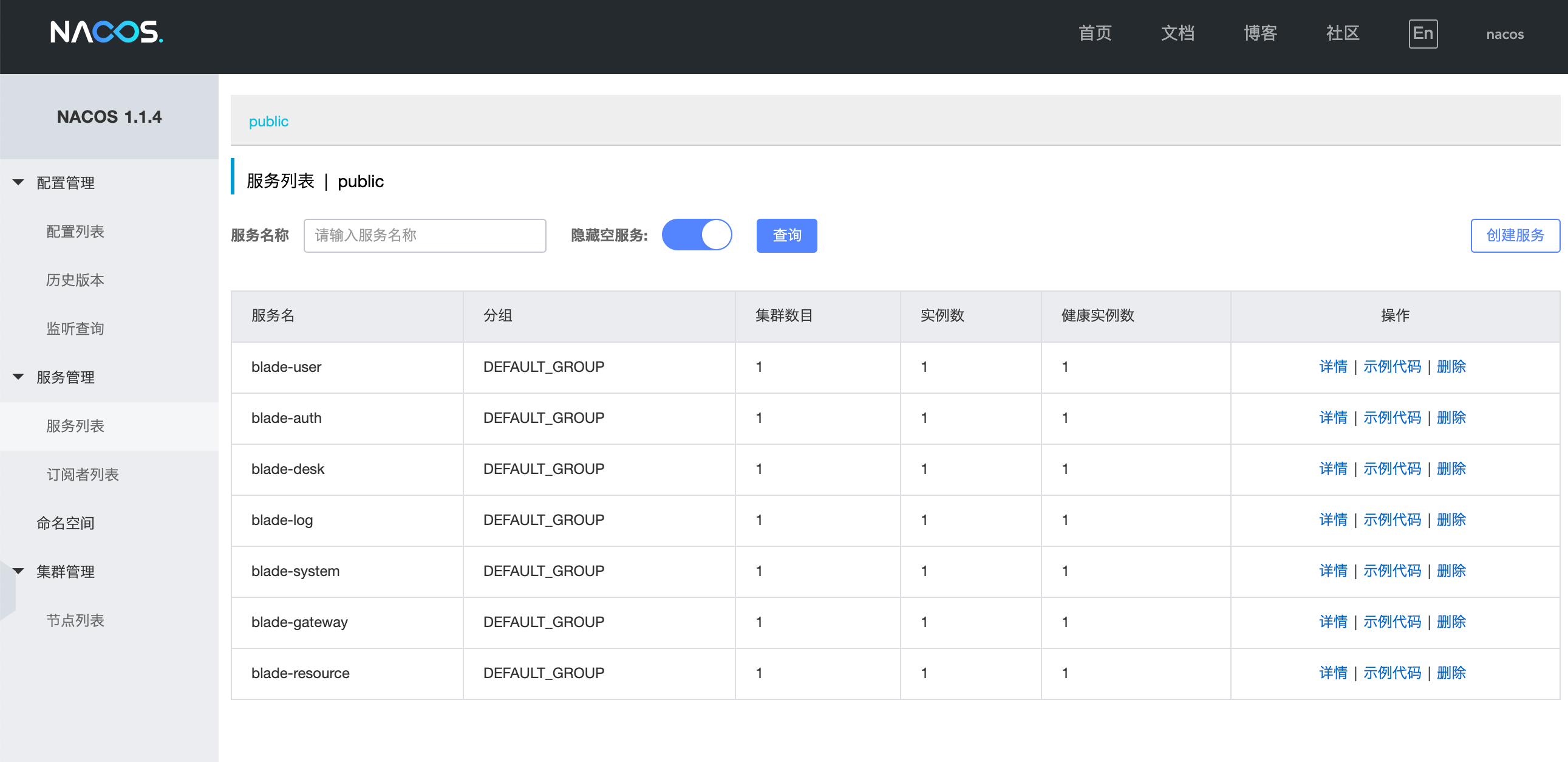Image resolution: width=1568 pixels, height=762 pixels.
Task: Collapse the 配置管理 menu arrow
Action: [18, 182]
